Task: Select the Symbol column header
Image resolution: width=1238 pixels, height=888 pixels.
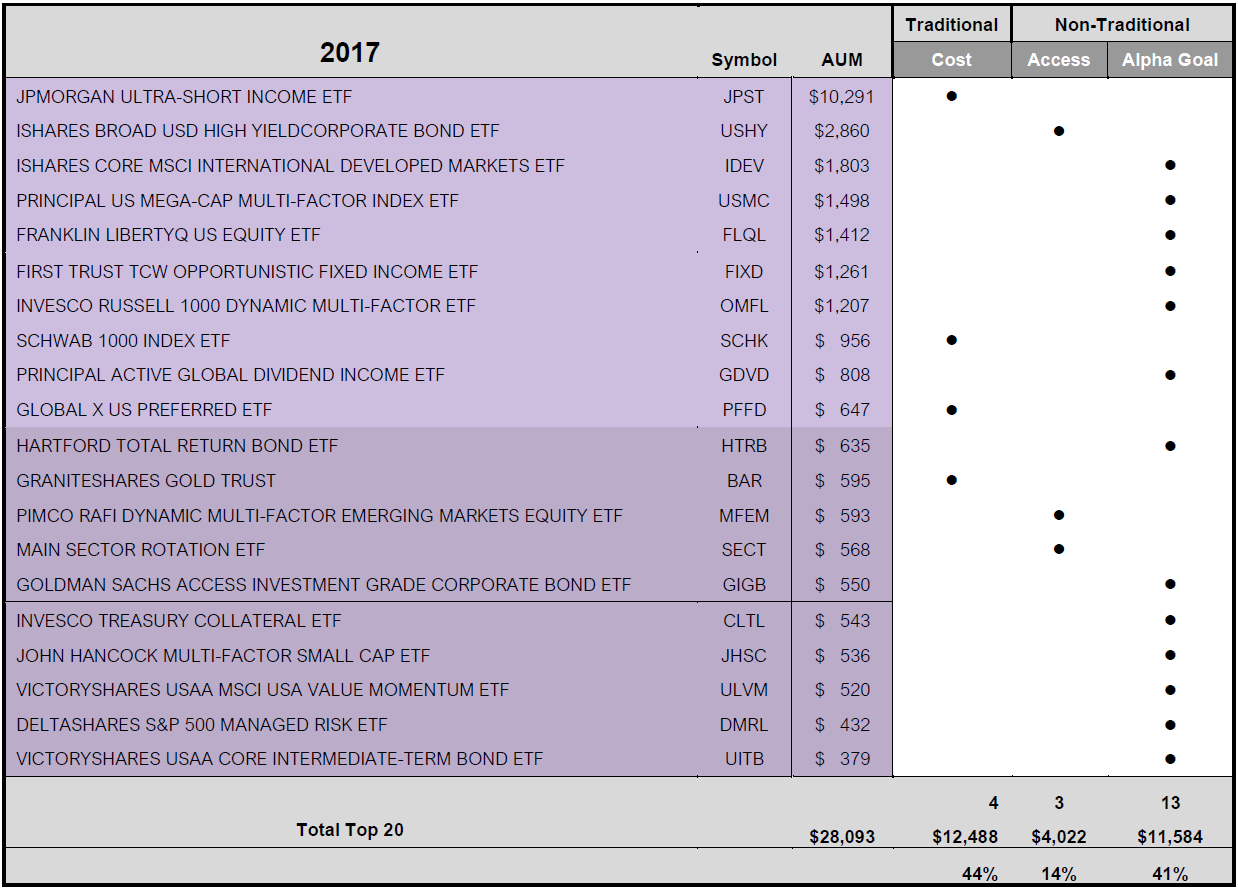Action: tap(744, 60)
